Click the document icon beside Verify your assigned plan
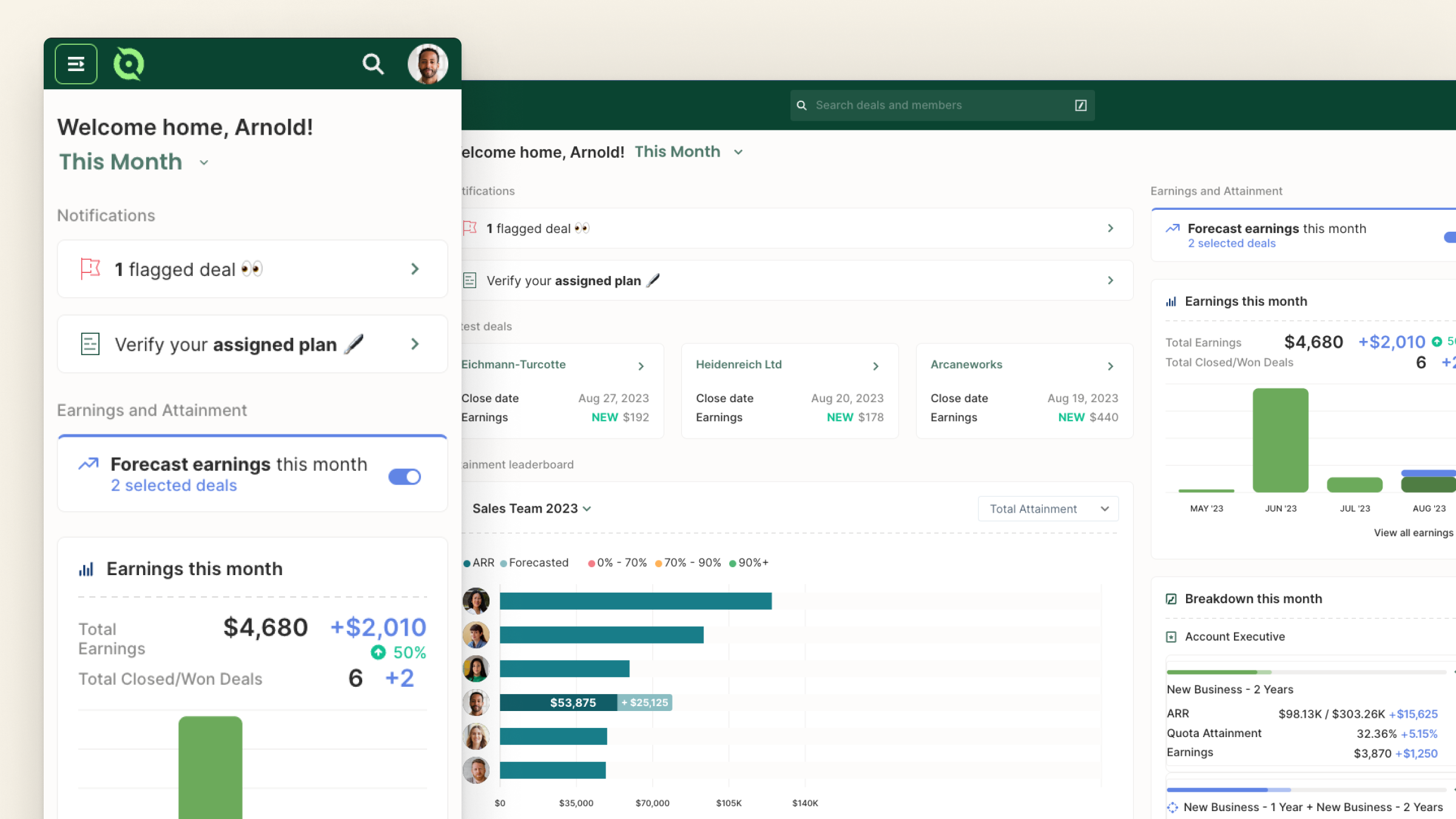1456x819 pixels. [90, 344]
